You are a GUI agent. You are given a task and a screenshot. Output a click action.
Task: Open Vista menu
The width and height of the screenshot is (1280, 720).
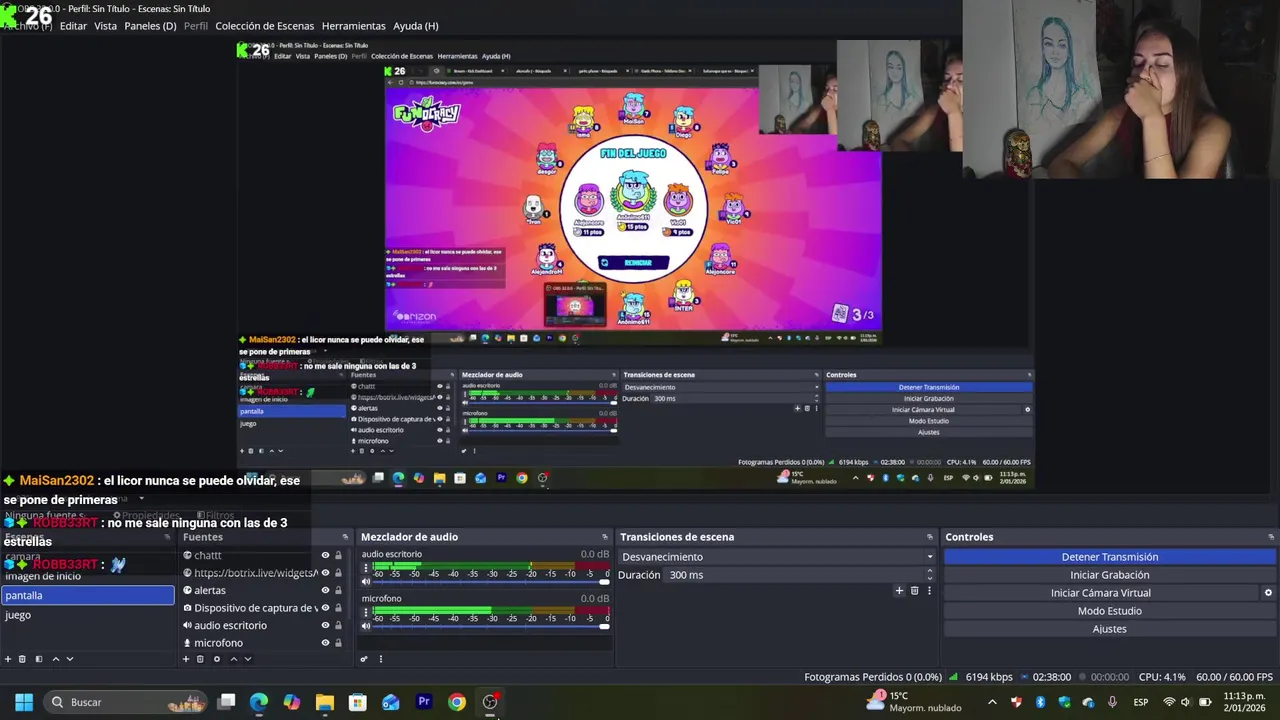105,26
